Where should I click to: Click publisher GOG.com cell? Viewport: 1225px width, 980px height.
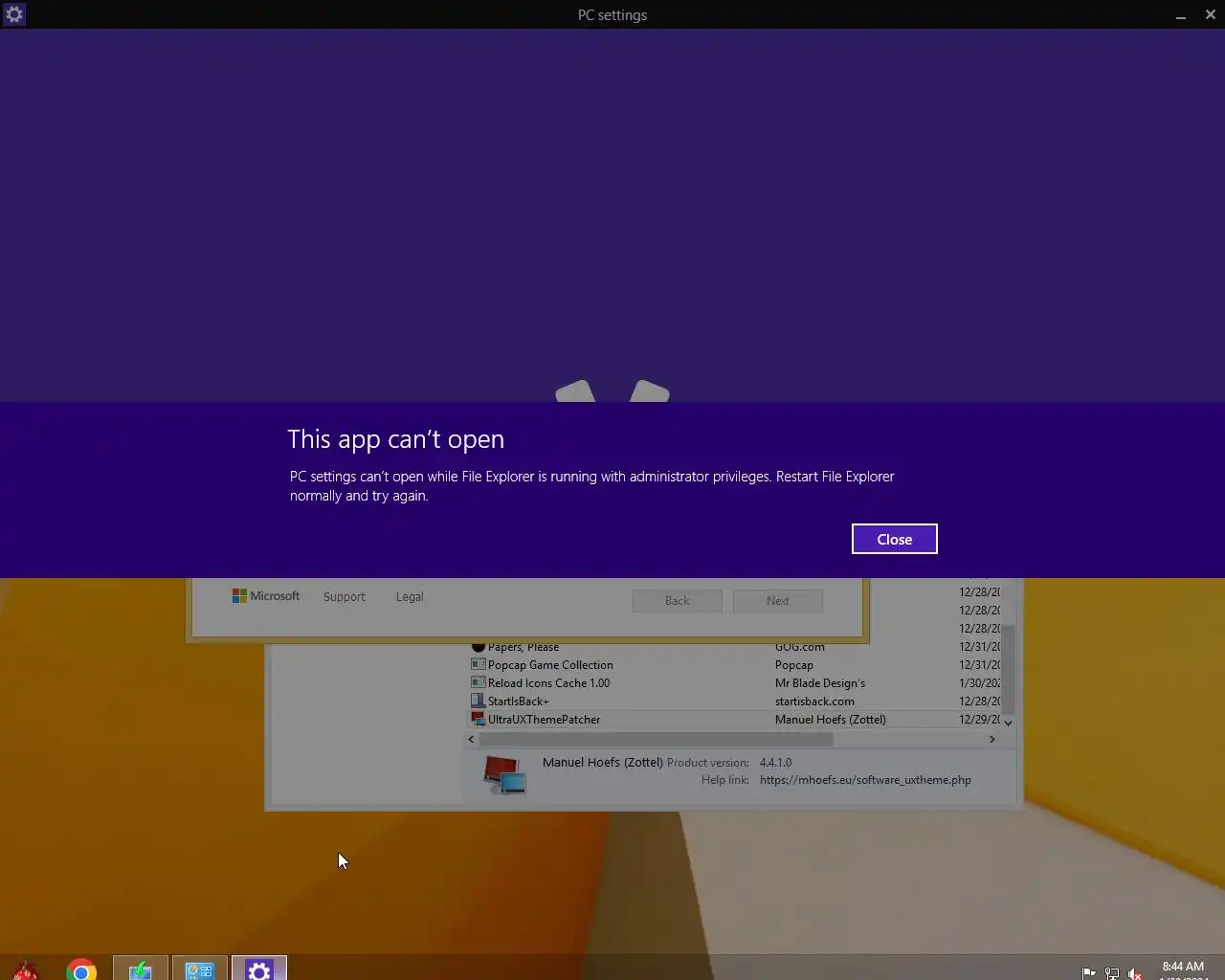point(799,647)
